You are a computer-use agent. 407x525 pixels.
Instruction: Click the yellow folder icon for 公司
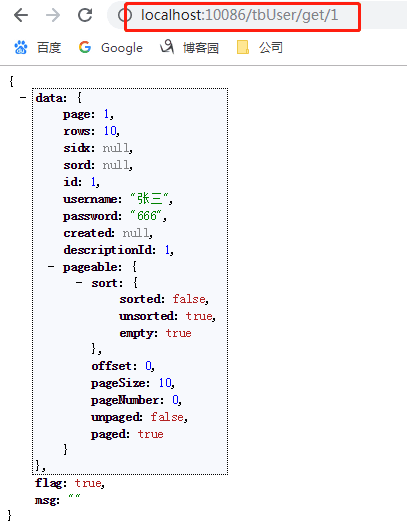(x=243, y=47)
